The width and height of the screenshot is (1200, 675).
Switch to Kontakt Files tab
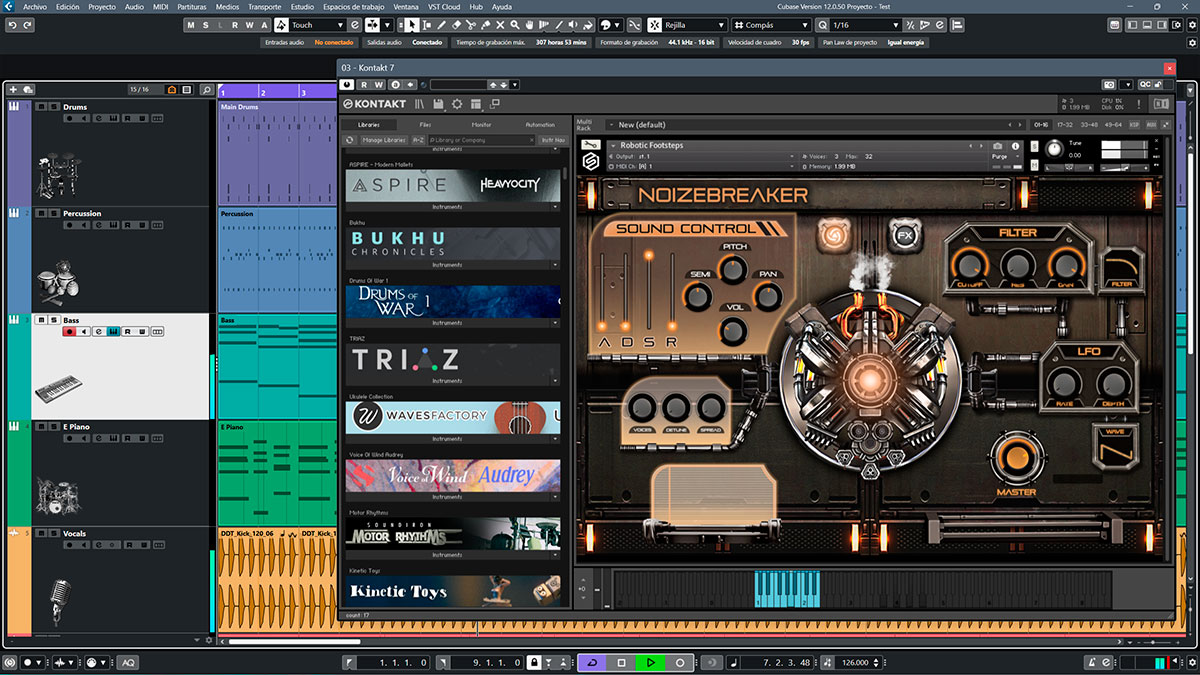pos(425,124)
